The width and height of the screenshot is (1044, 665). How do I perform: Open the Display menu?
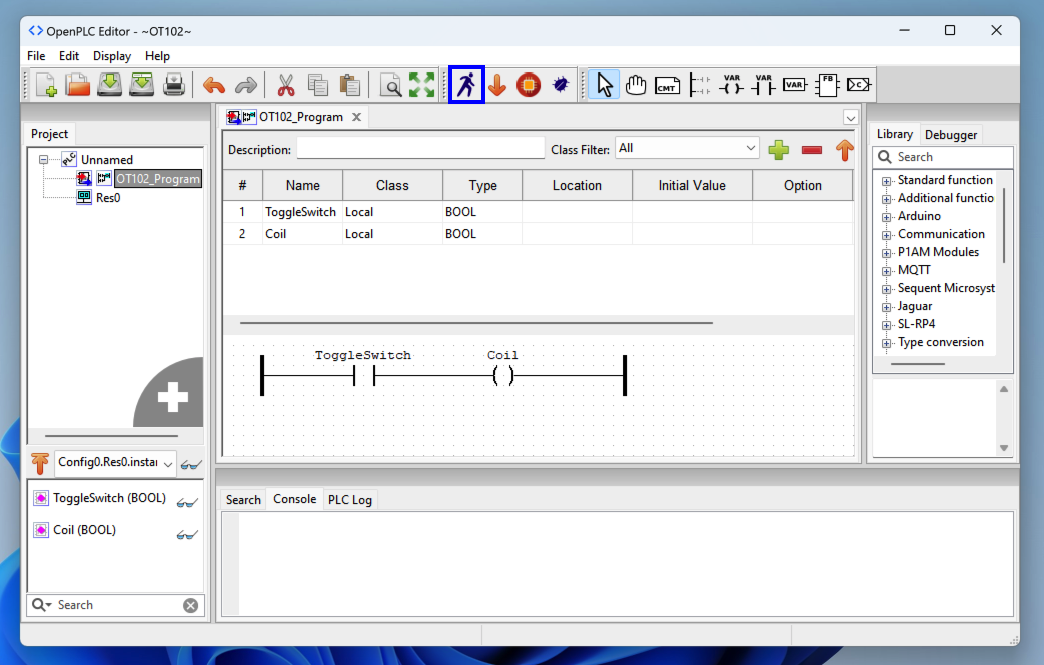112,56
